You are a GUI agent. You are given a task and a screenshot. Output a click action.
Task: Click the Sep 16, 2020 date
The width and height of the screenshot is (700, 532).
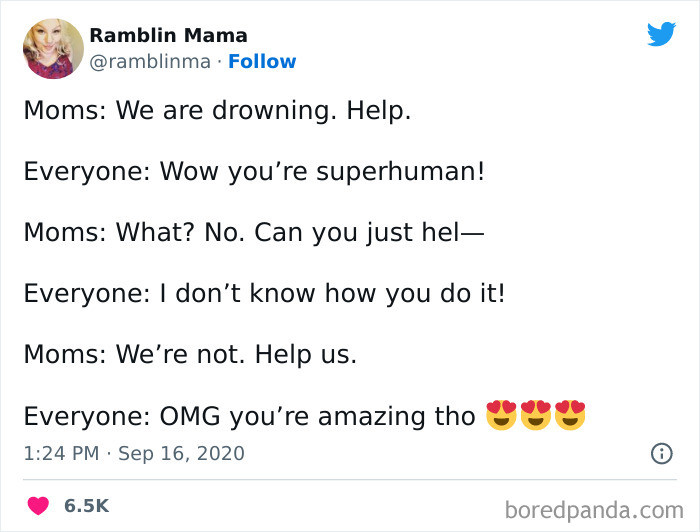181,453
